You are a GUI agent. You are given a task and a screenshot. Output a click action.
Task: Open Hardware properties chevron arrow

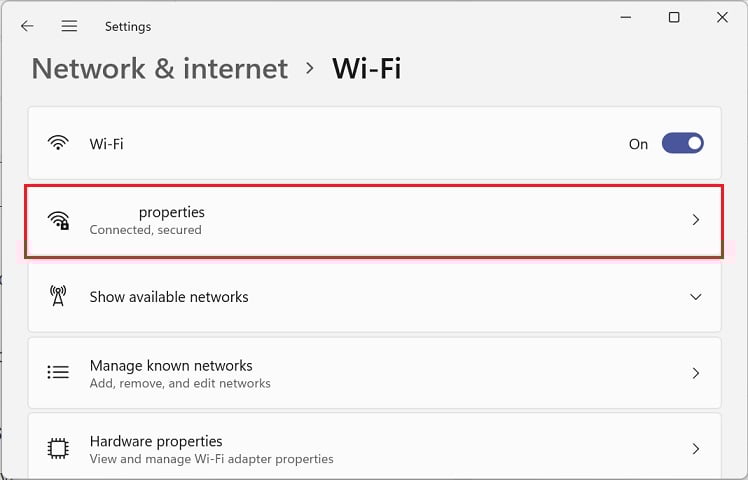click(x=696, y=449)
